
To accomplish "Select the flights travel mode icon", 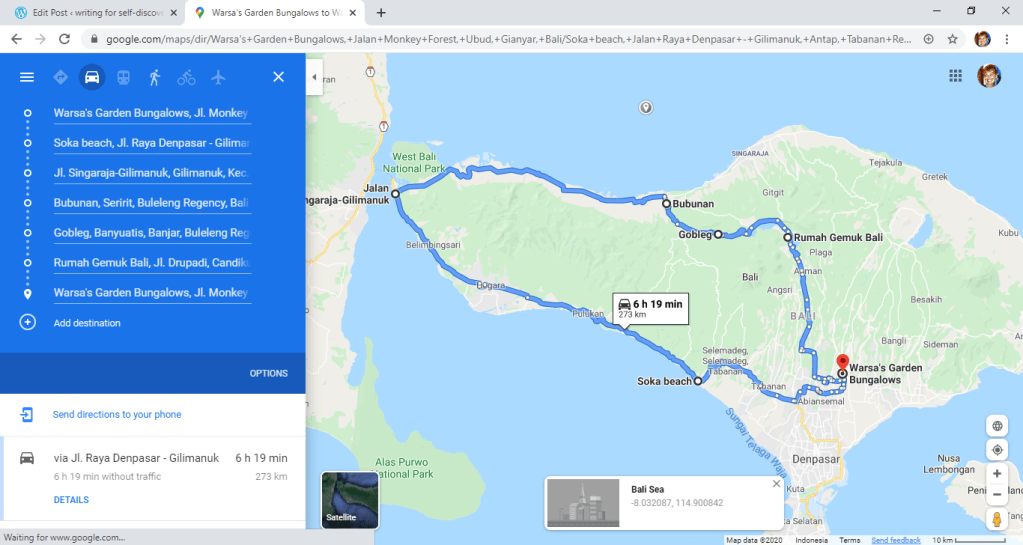I will (x=218, y=77).
